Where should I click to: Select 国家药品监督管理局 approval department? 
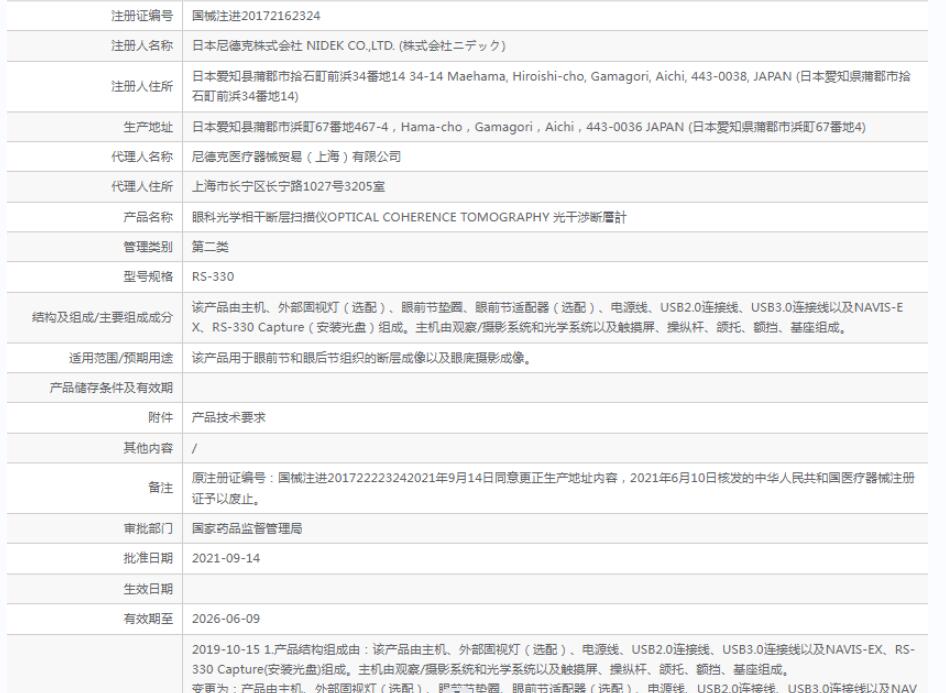(247, 529)
